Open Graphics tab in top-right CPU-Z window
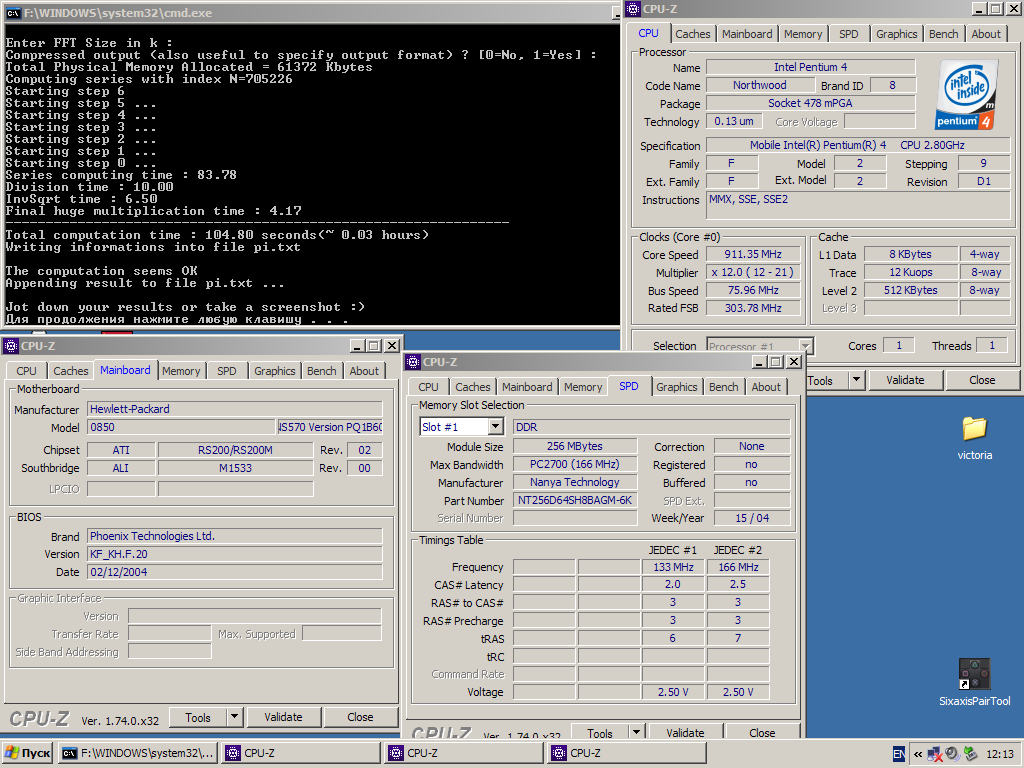 pos(896,34)
